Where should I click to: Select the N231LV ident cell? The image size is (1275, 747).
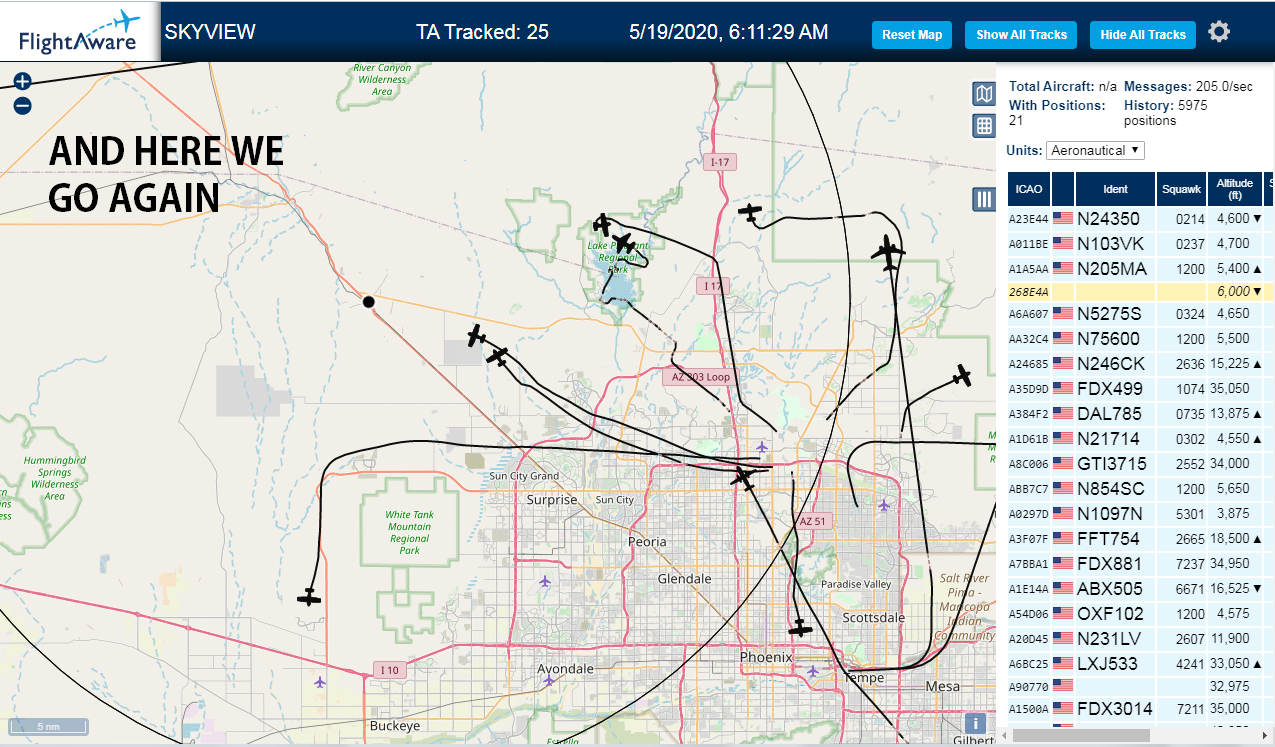click(1115, 638)
